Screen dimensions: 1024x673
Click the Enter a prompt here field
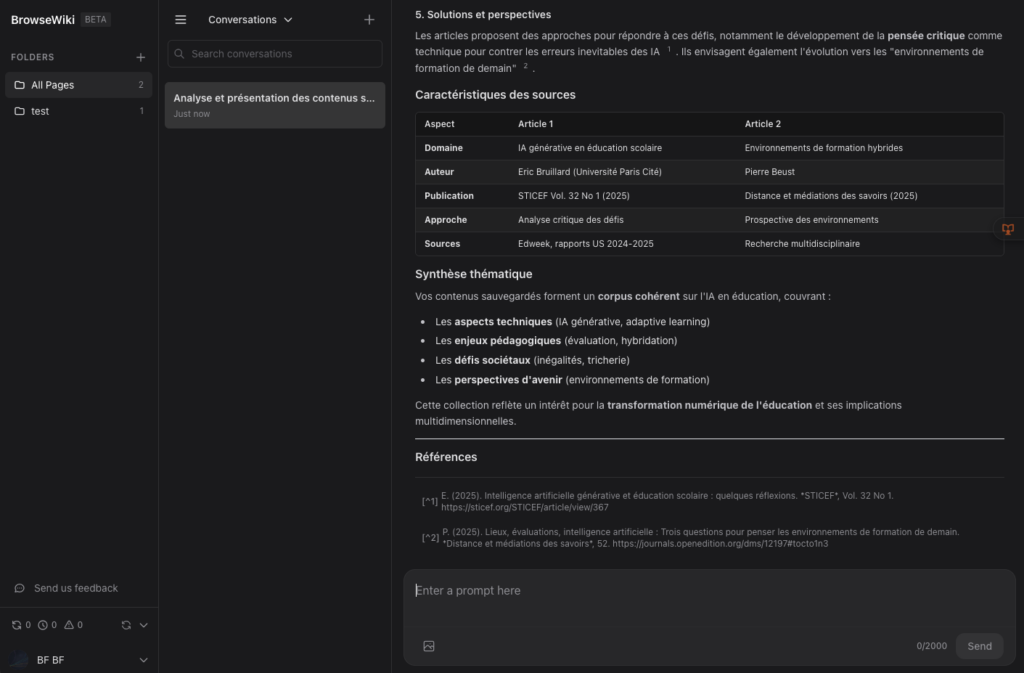coord(700,591)
